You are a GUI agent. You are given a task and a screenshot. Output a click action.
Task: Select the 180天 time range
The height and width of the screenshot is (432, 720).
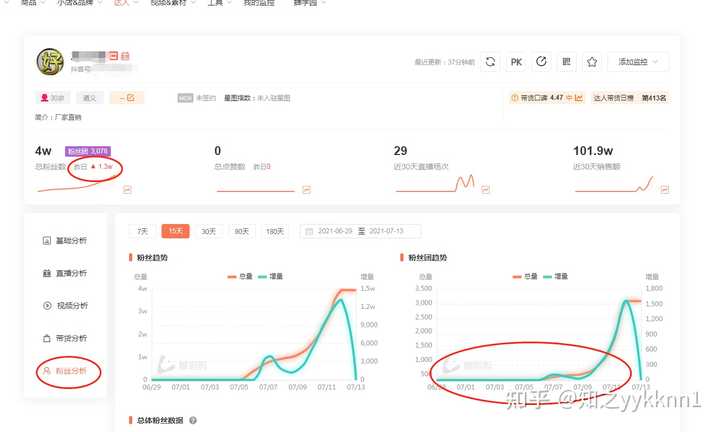click(x=275, y=231)
